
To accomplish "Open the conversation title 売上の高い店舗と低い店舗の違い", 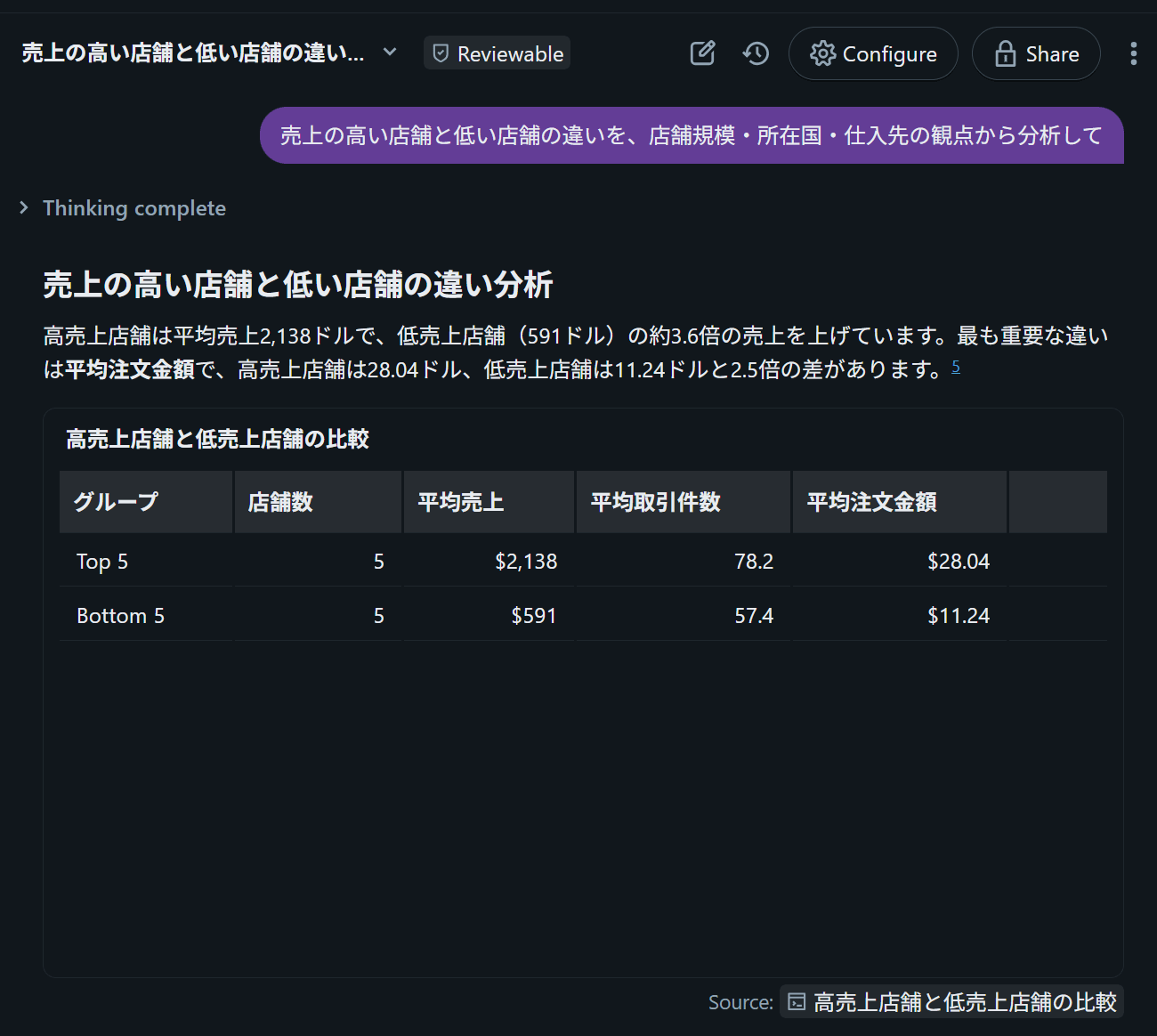I will (x=192, y=53).
